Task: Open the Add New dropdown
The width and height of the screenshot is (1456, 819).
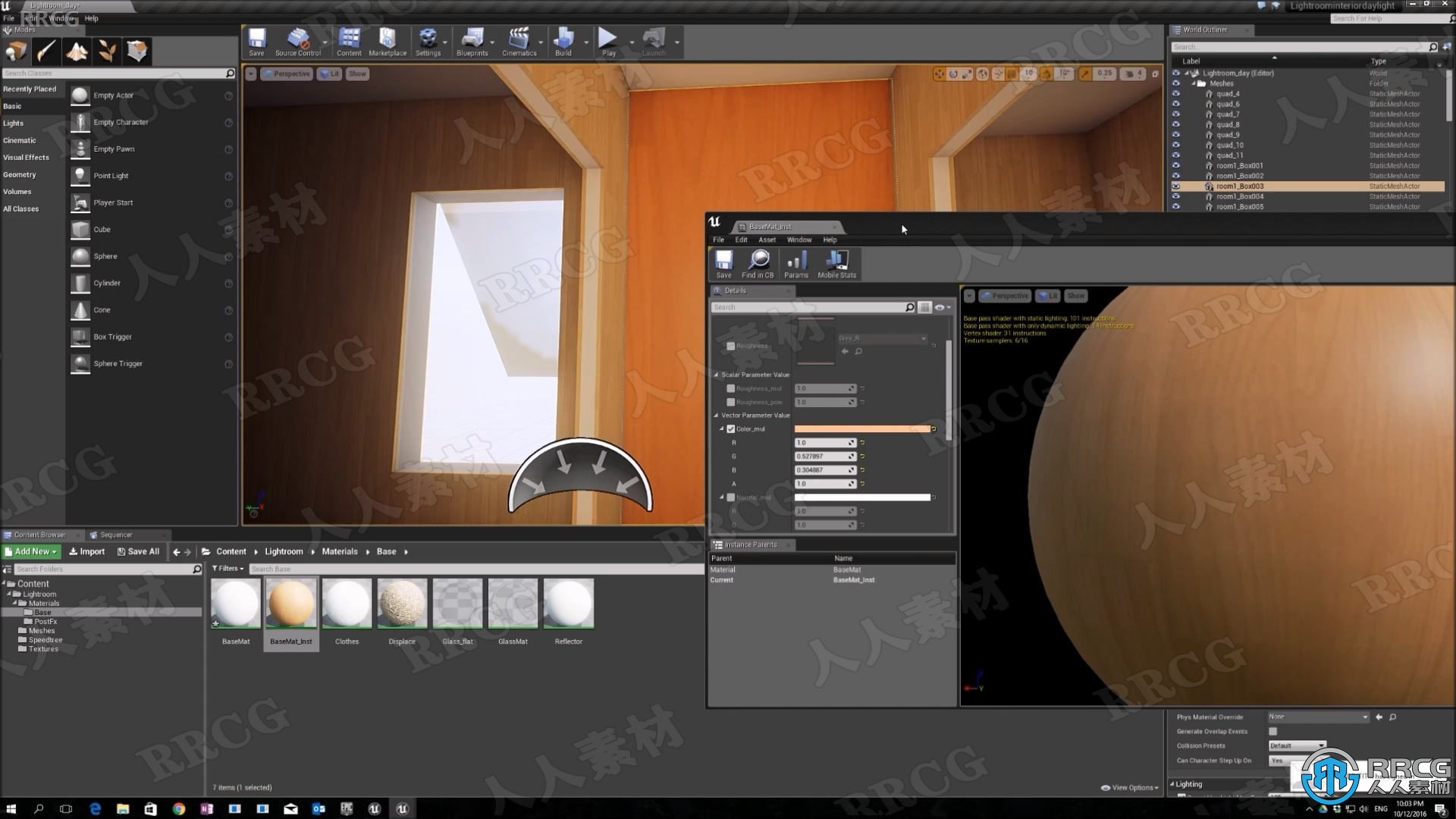Action: click(x=31, y=551)
